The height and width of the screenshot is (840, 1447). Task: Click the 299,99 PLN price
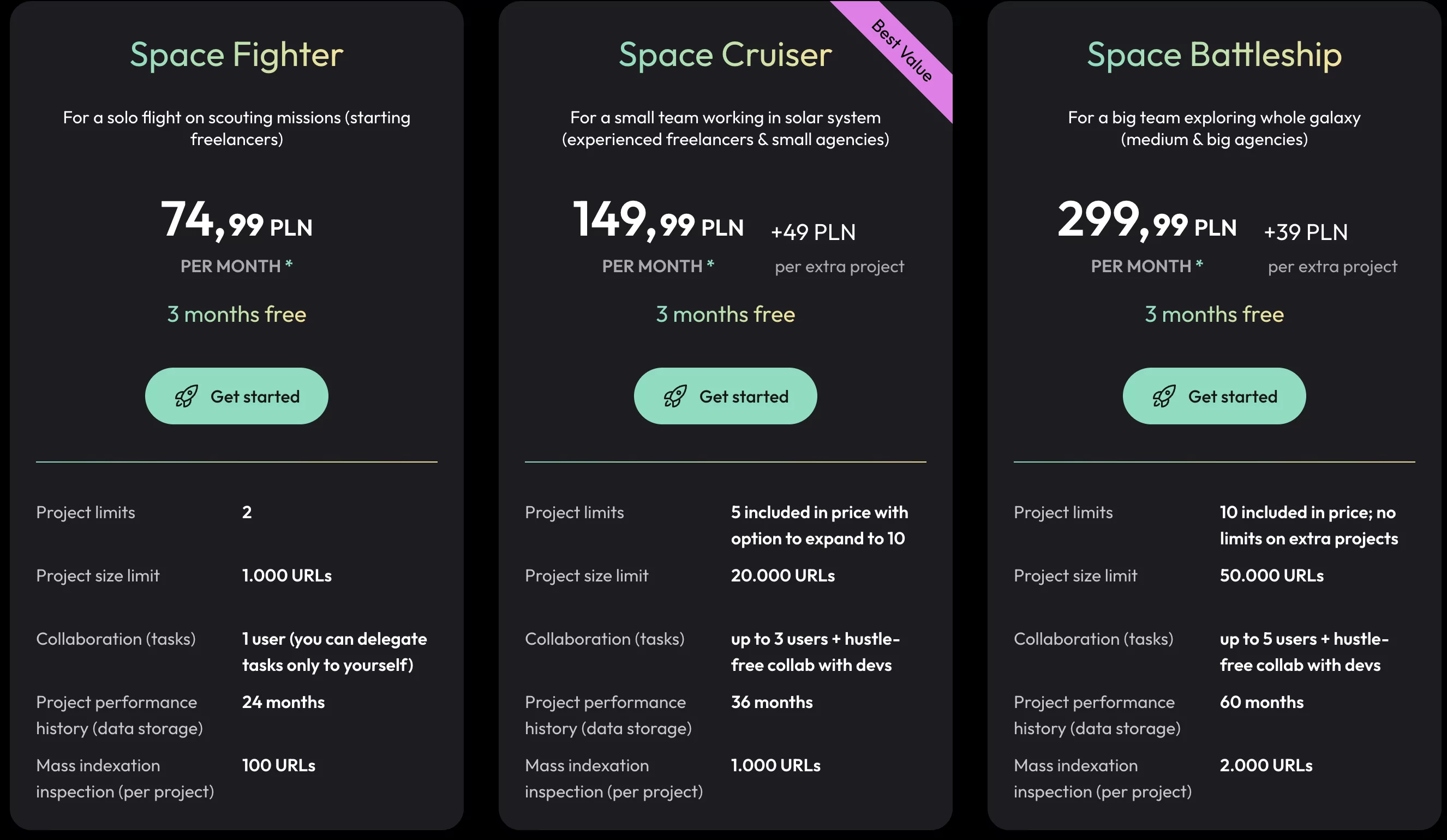click(1147, 221)
